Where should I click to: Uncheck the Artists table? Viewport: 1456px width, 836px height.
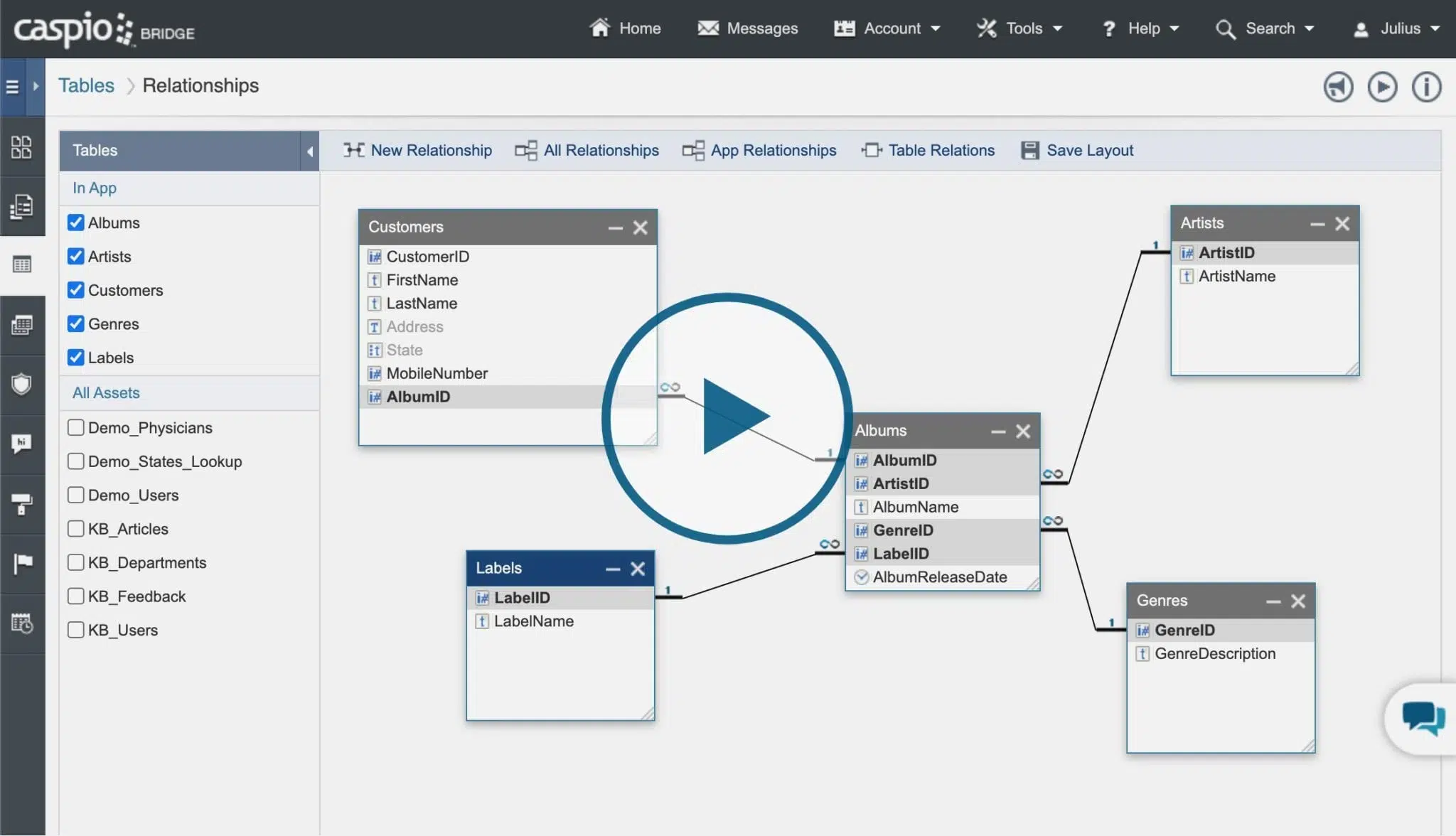click(x=76, y=257)
